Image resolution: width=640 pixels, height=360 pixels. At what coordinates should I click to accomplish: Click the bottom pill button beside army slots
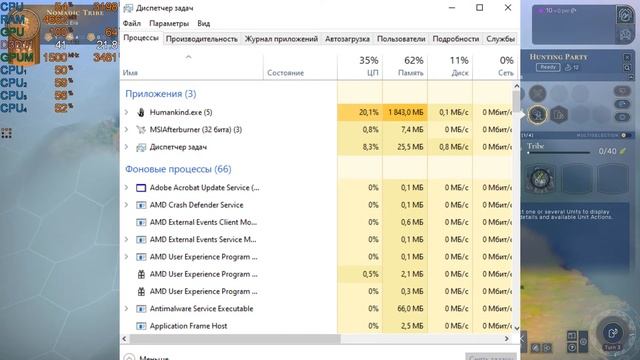pos(622,117)
